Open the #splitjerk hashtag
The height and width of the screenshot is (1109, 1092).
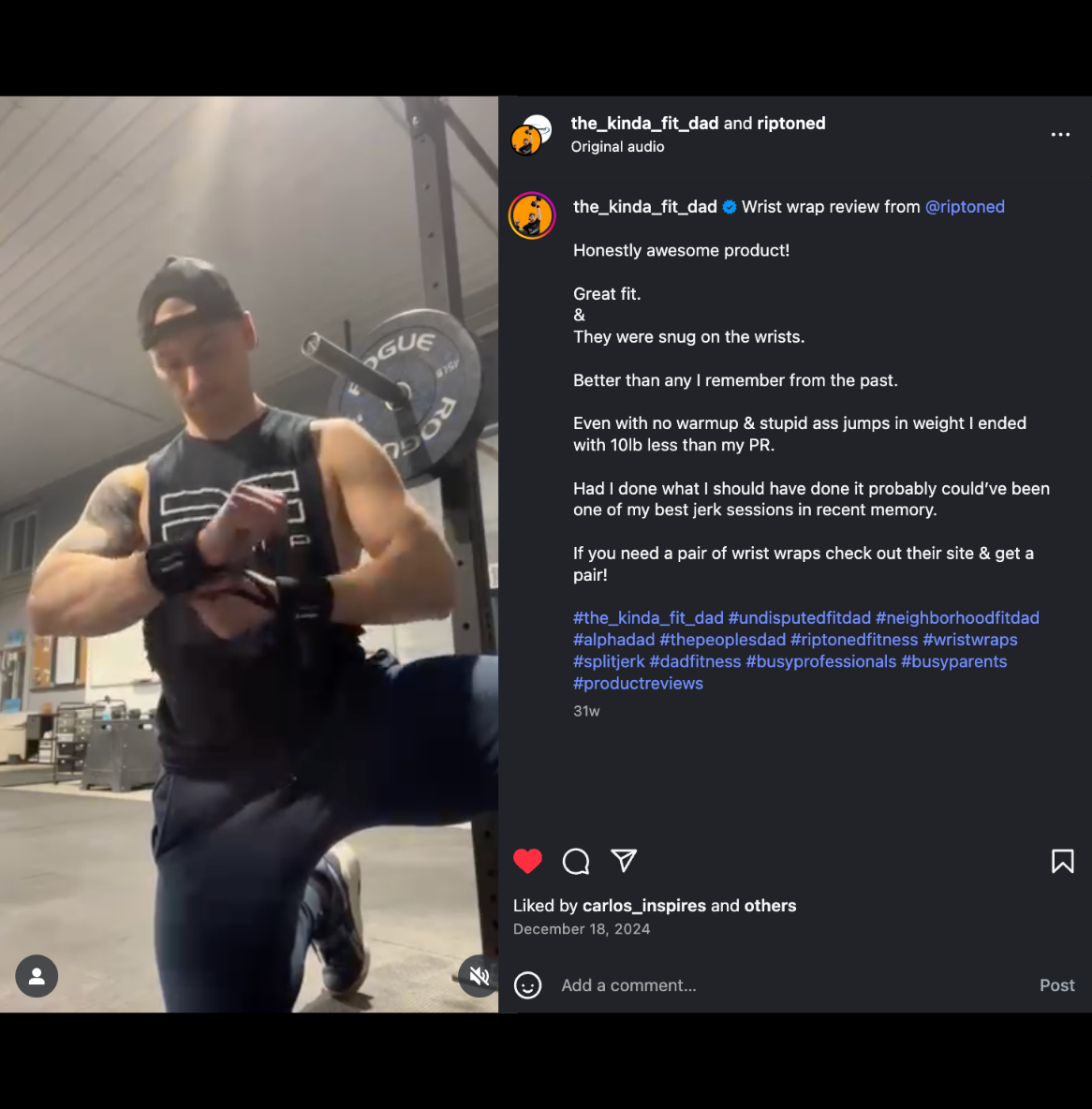609,661
